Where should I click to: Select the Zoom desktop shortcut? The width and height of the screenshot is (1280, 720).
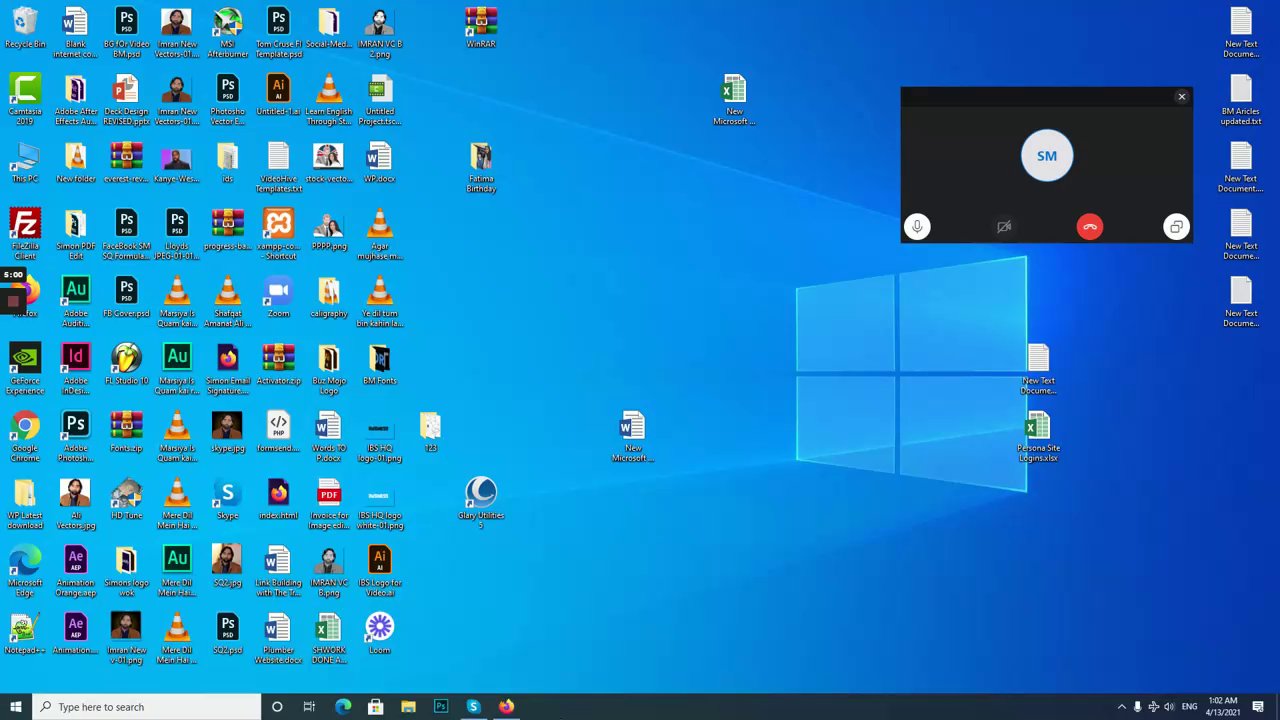pyautogui.click(x=278, y=298)
